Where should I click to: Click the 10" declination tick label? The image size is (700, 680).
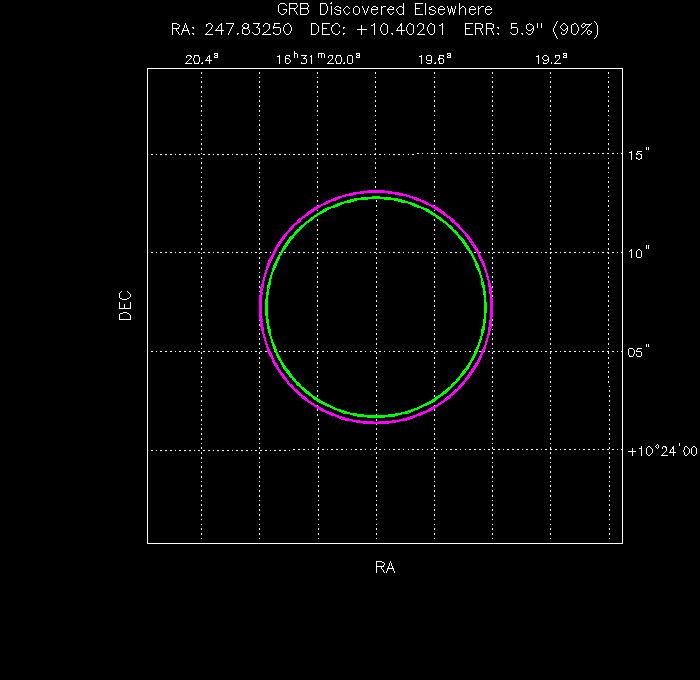[x=638, y=253]
